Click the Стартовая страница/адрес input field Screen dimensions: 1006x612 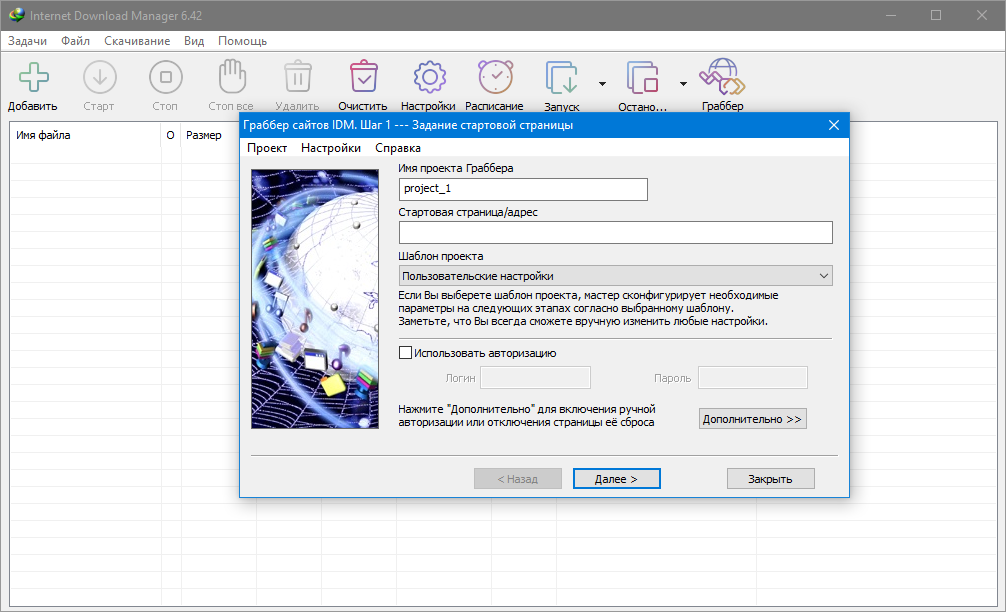(x=615, y=233)
